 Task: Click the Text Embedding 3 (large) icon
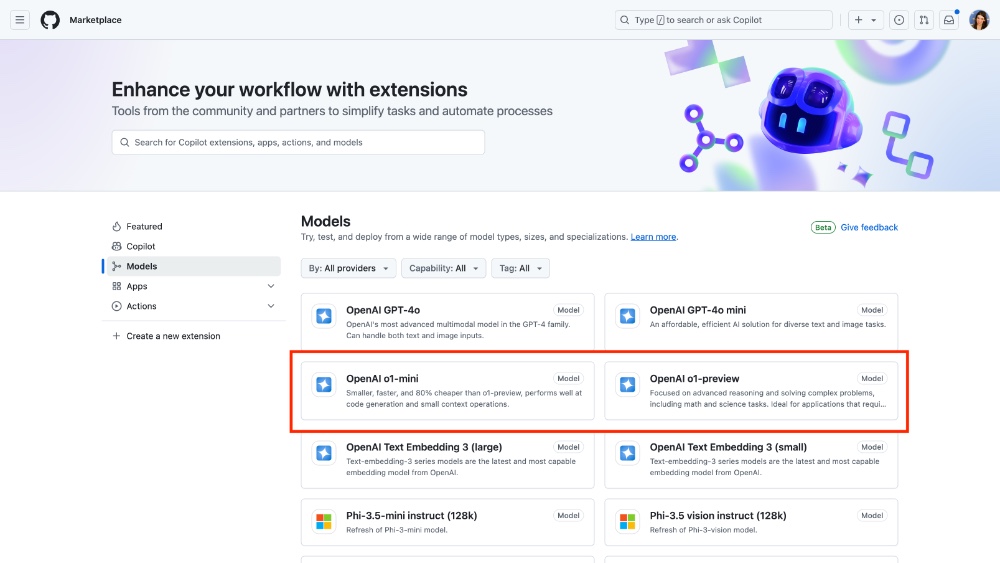click(324, 453)
